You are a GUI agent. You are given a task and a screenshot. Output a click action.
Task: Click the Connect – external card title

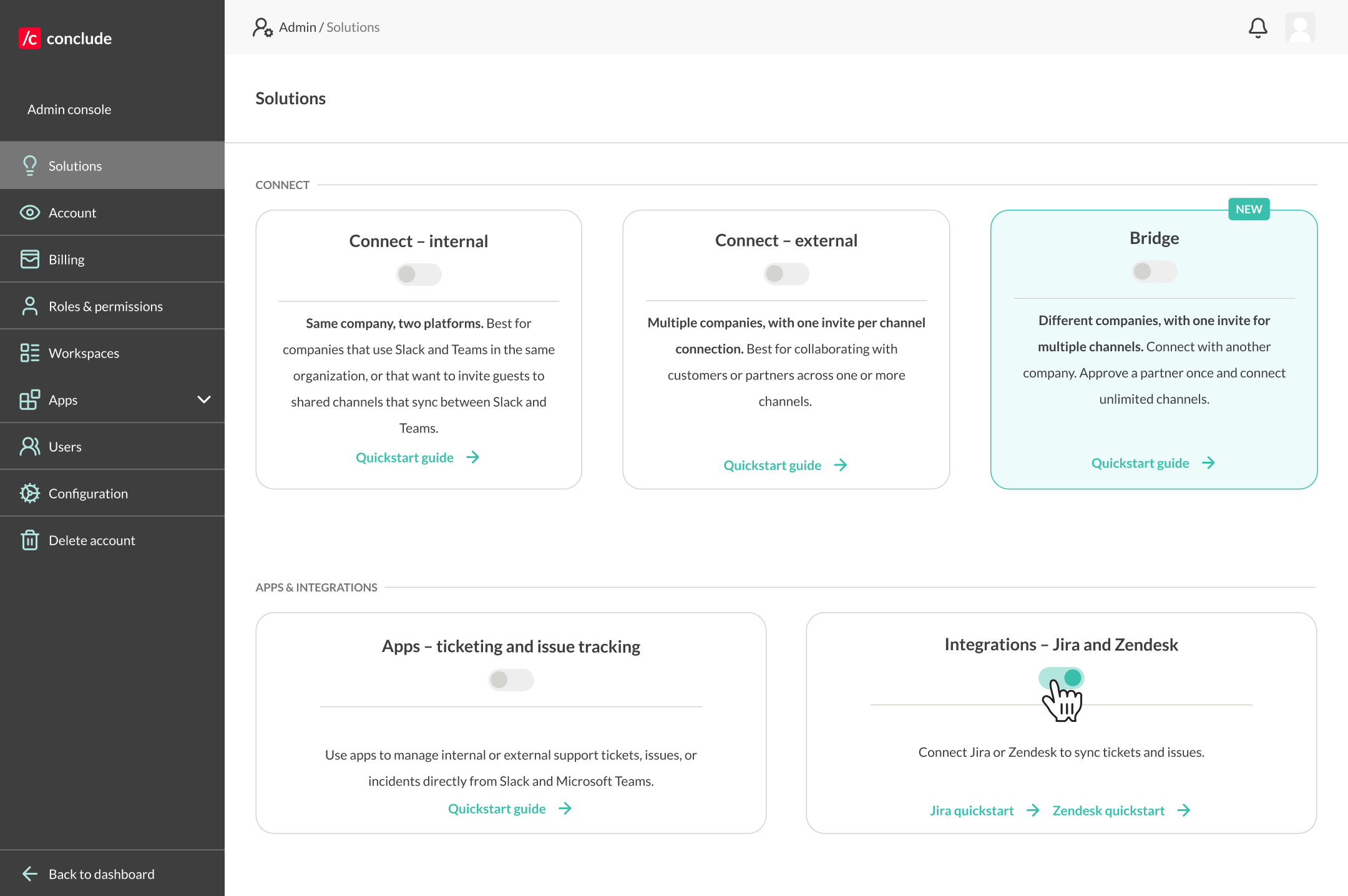786,240
